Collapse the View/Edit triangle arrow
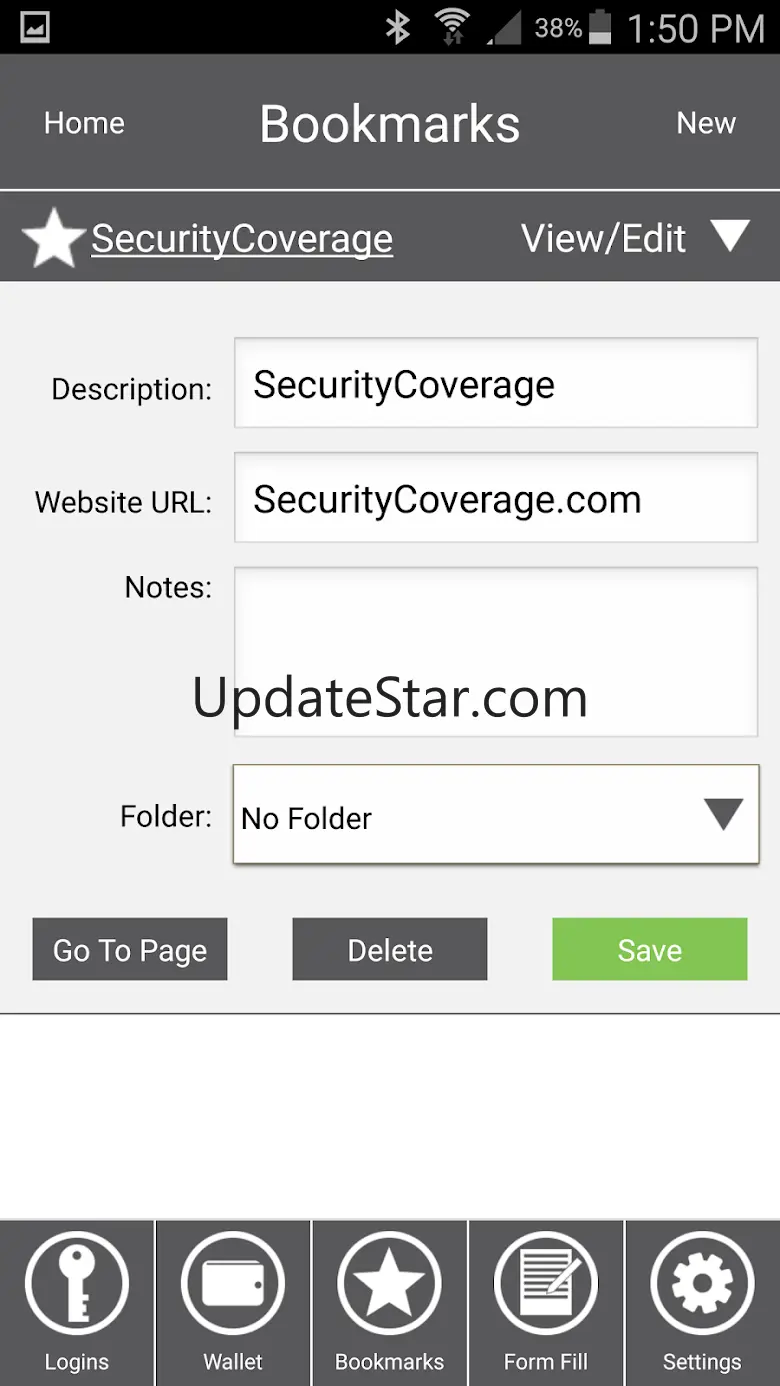780x1386 pixels. [x=730, y=237]
